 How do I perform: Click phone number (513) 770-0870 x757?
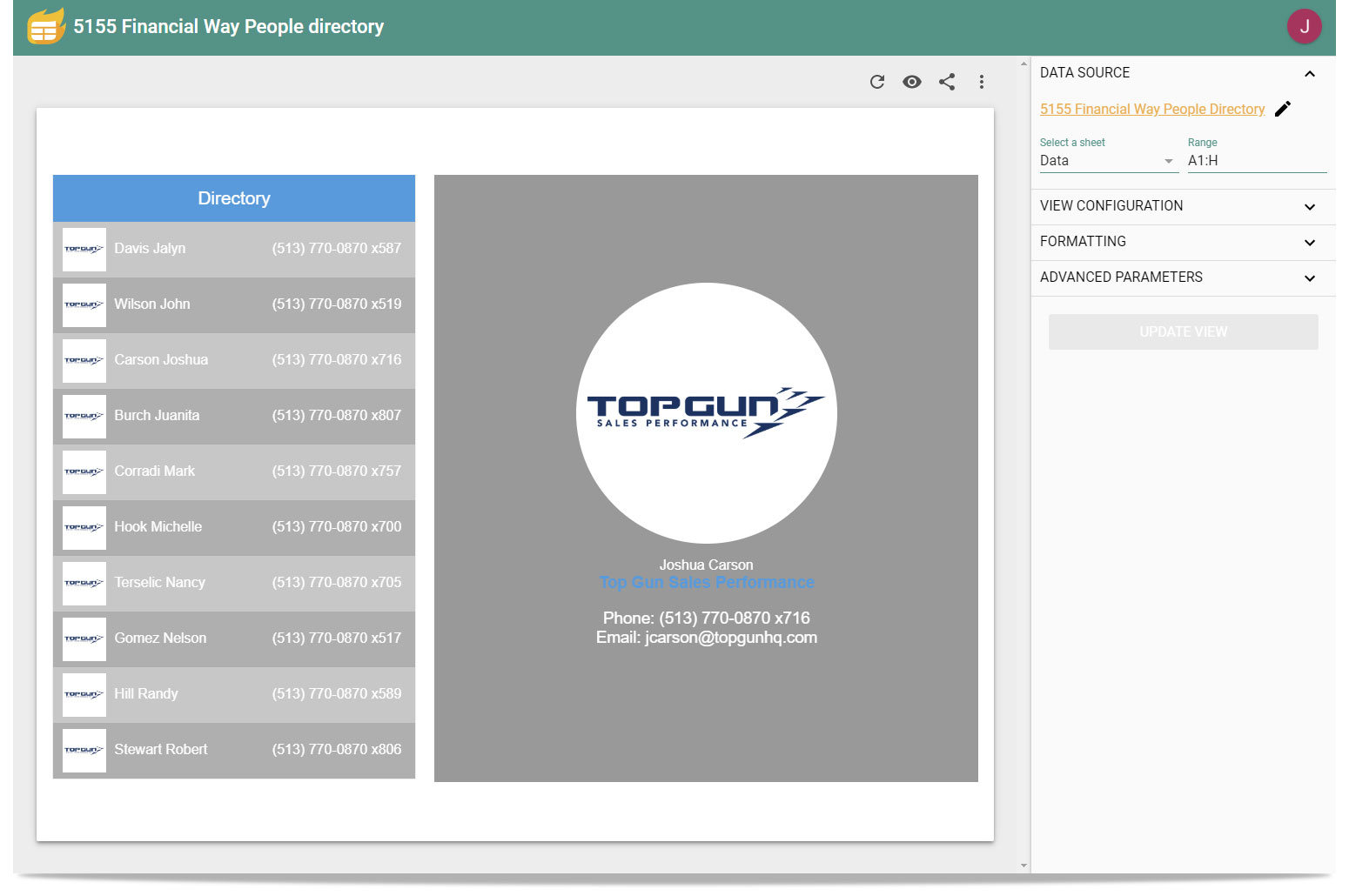(x=337, y=471)
